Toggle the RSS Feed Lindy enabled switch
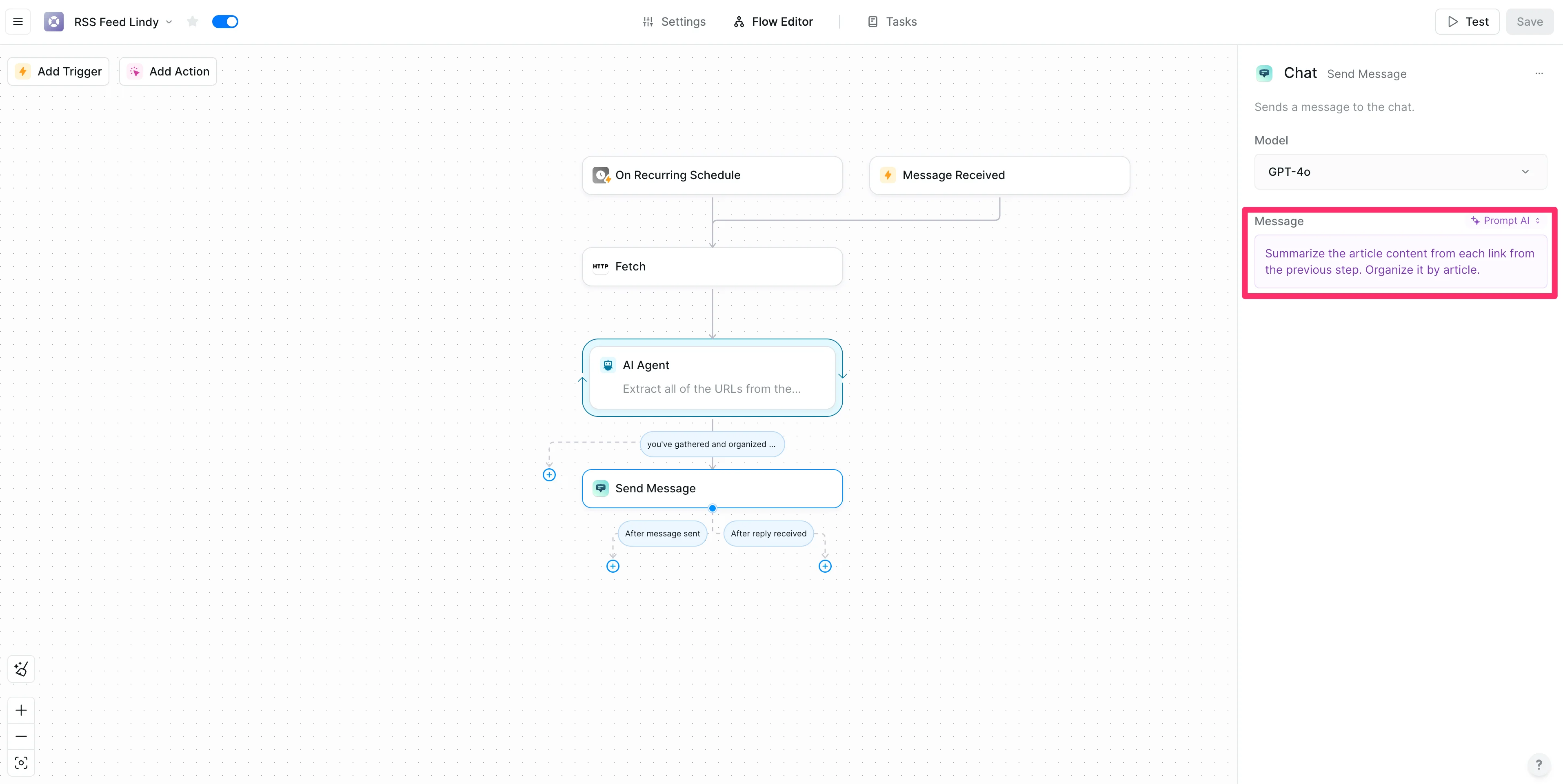1563x784 pixels. pos(225,22)
